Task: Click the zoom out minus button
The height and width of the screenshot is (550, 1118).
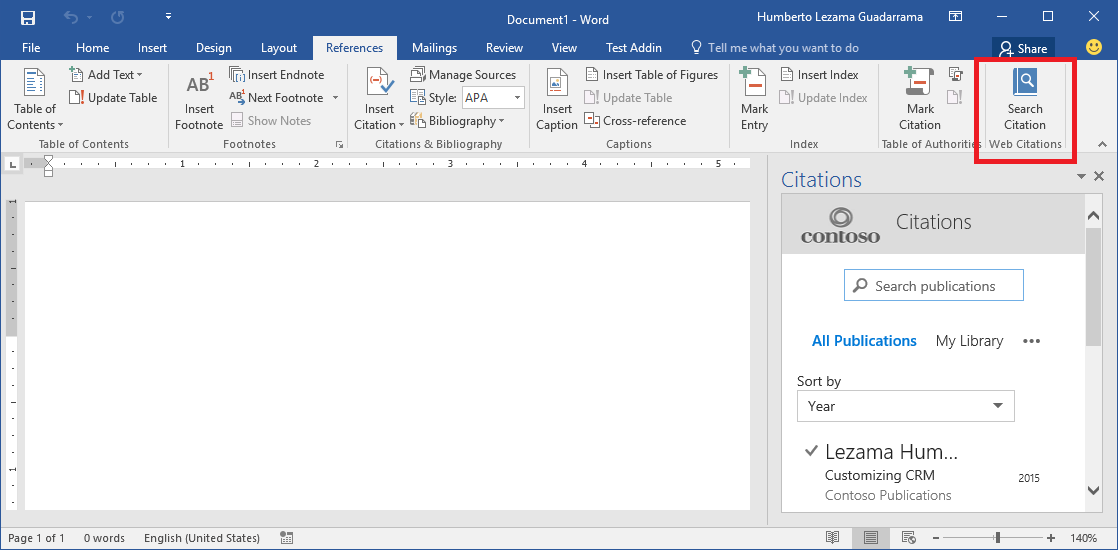Action: (x=936, y=538)
